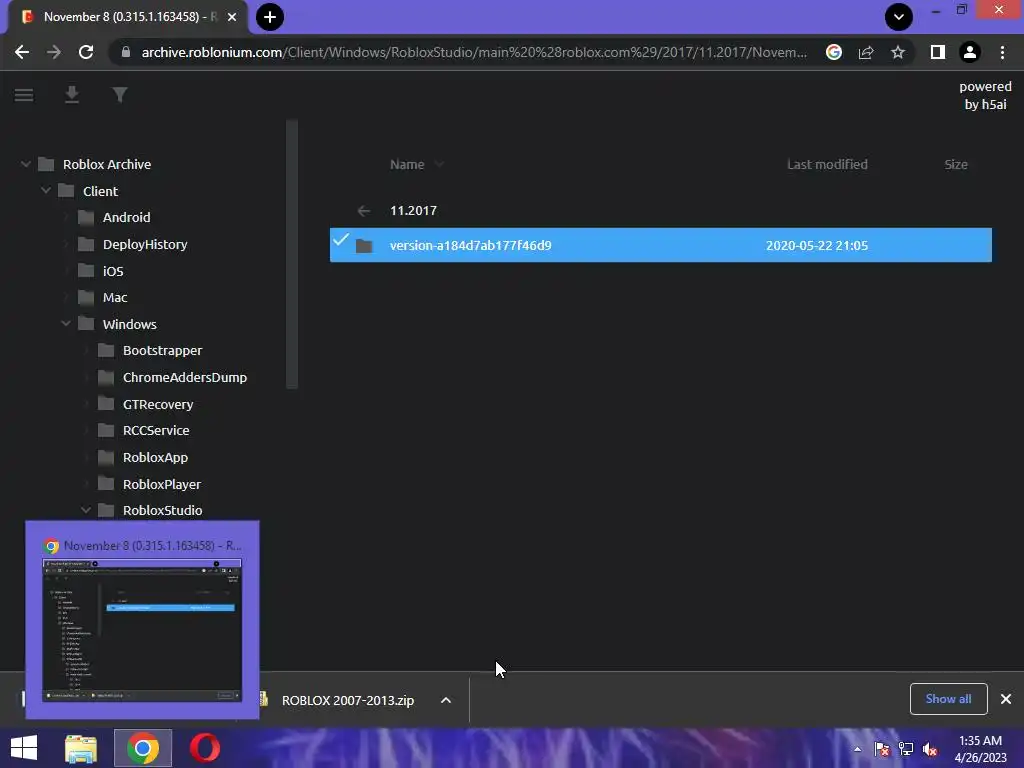View site security lock info
This screenshot has width=1024, height=768.
(126, 52)
